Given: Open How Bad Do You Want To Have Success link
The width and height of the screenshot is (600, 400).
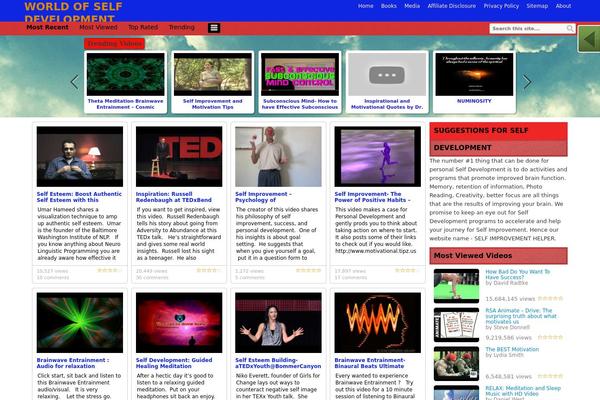Looking at the screenshot, I should [518, 274].
